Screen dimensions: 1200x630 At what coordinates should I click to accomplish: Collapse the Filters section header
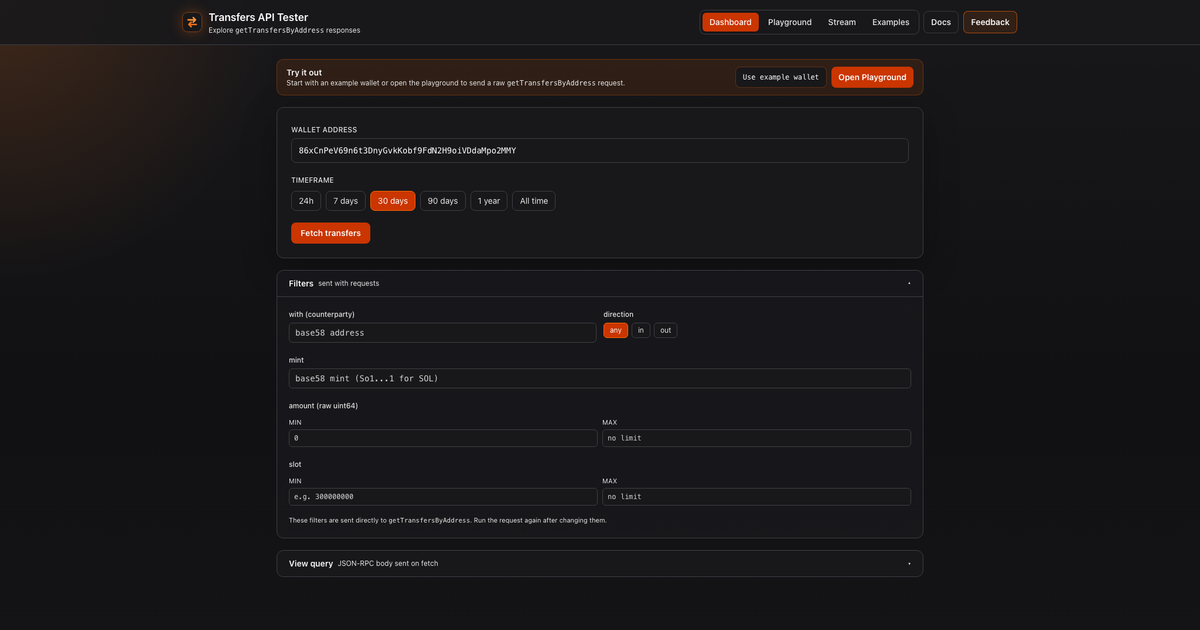click(x=600, y=283)
